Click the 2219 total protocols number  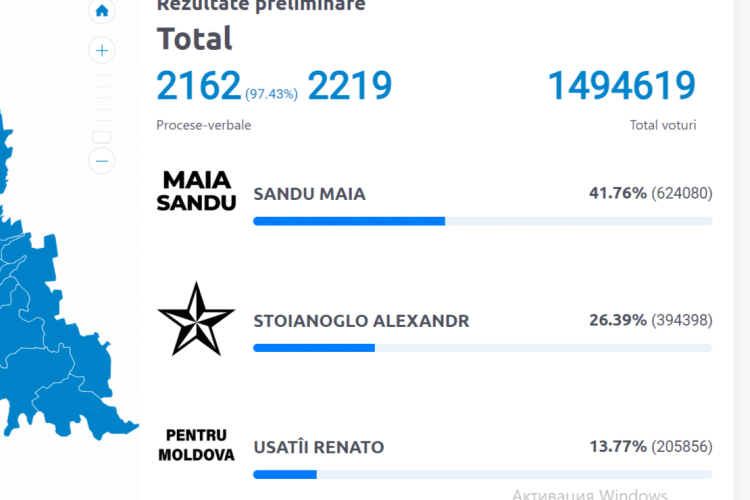(350, 86)
